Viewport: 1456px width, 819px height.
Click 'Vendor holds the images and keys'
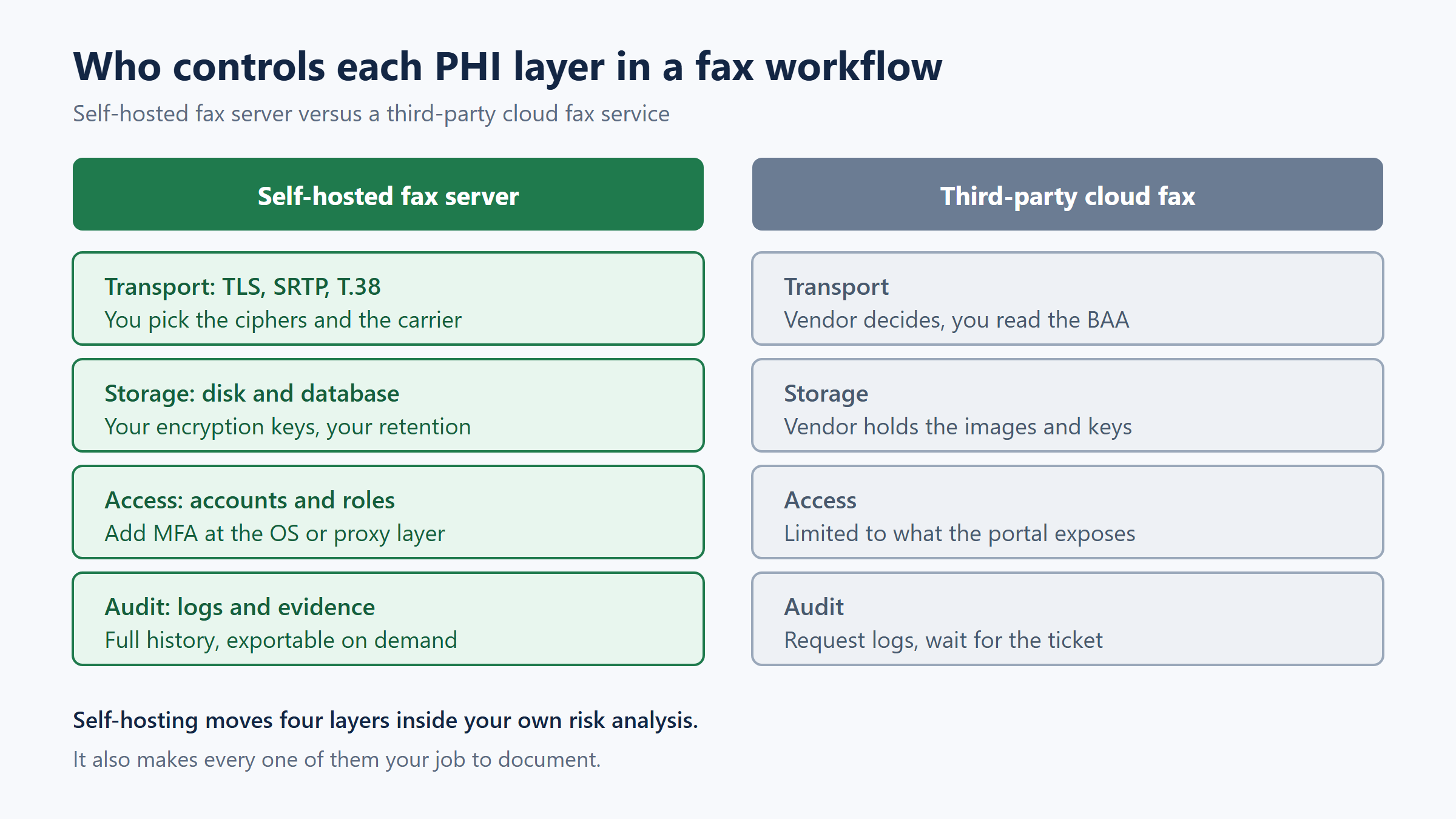click(958, 427)
